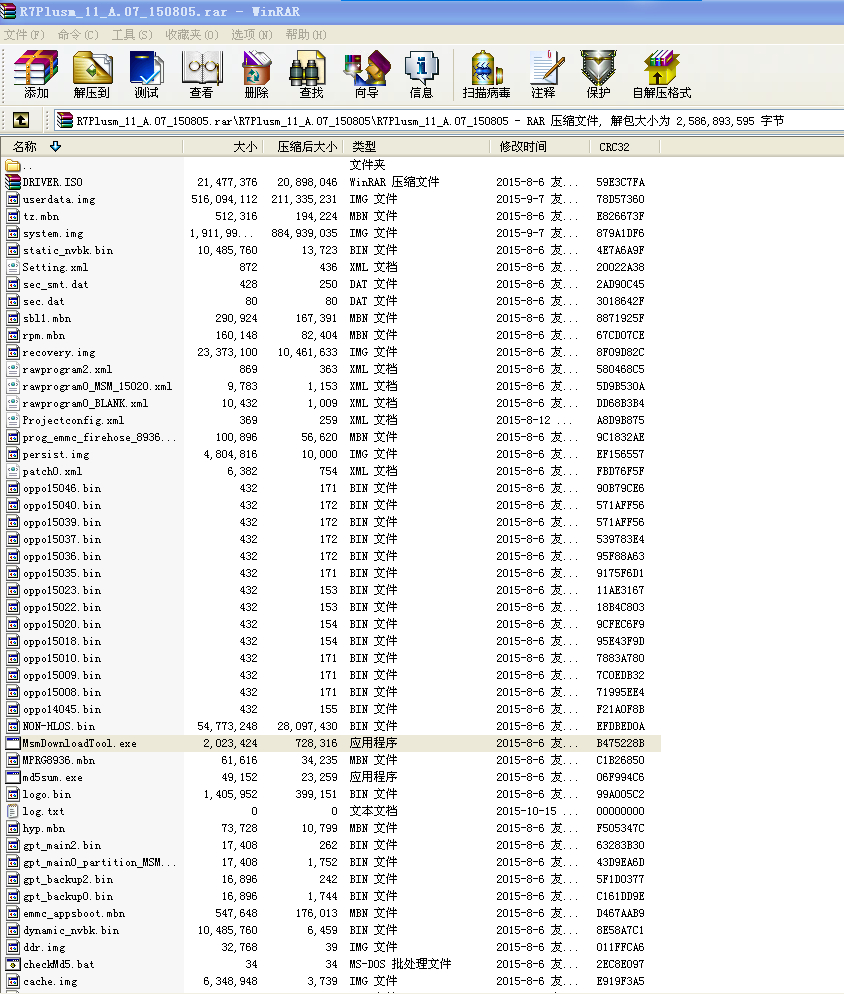844x994 pixels.
Task: Sort by Size (大小) column header
Action: tap(223, 147)
